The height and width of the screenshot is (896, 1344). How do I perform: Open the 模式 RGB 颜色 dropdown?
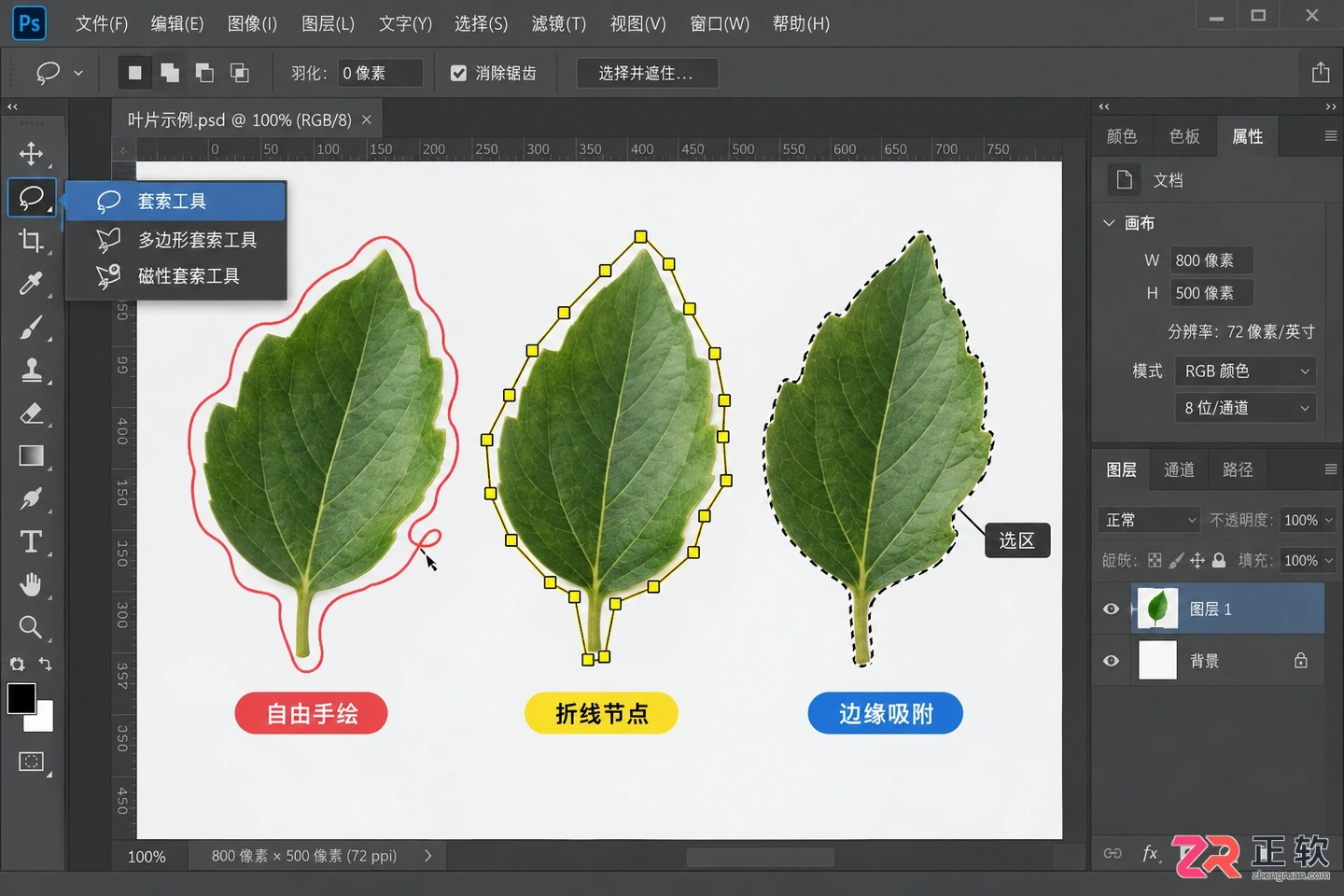(x=1245, y=371)
